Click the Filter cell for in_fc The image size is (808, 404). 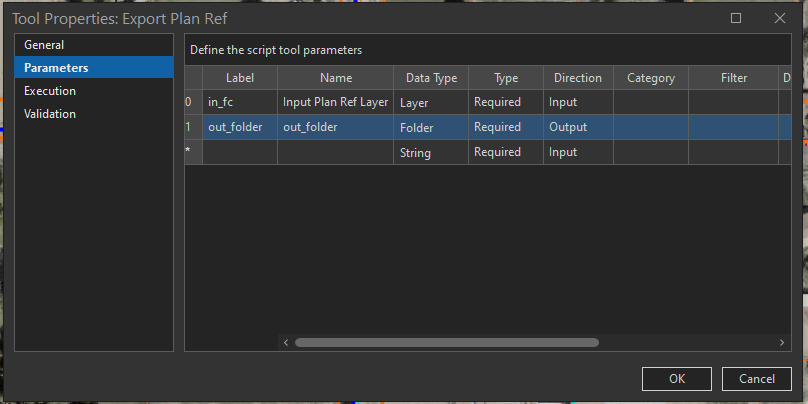[732, 102]
